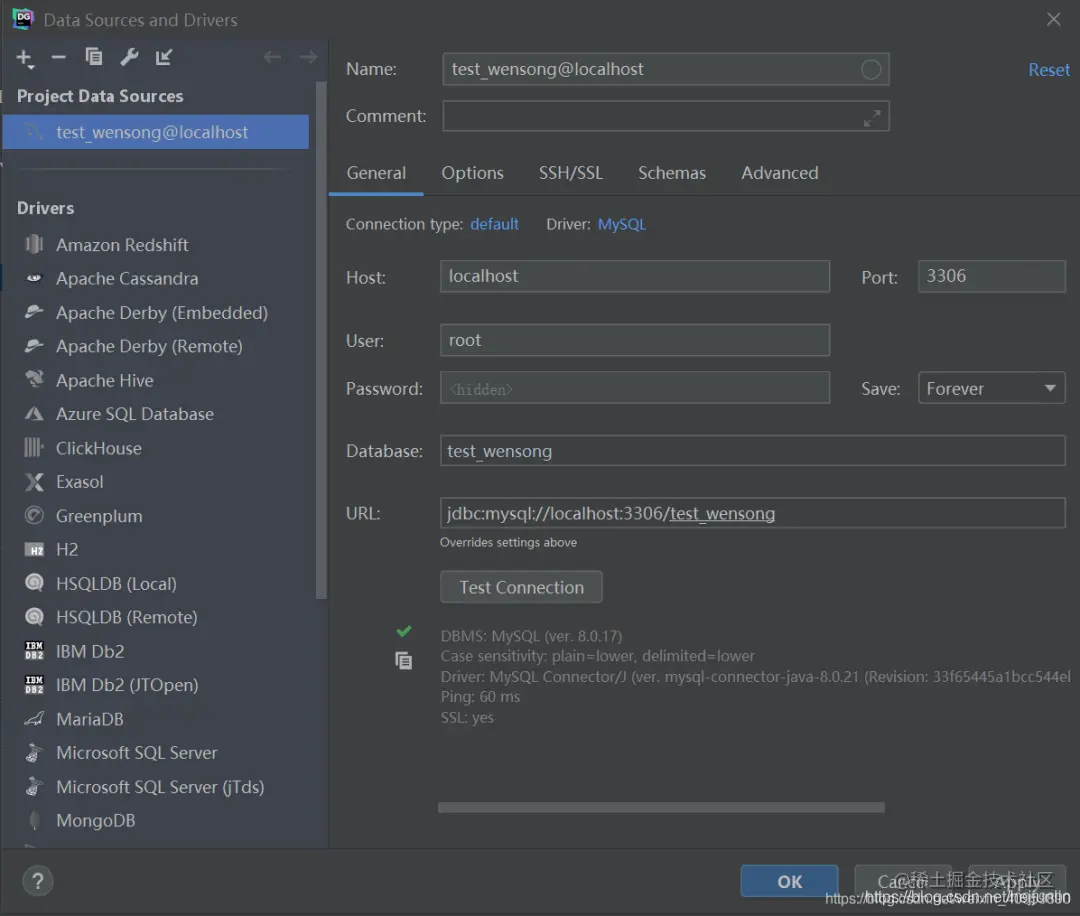Choose Apache Derby (Remote) driver
Screen dimensions: 1080x916
pos(149,346)
